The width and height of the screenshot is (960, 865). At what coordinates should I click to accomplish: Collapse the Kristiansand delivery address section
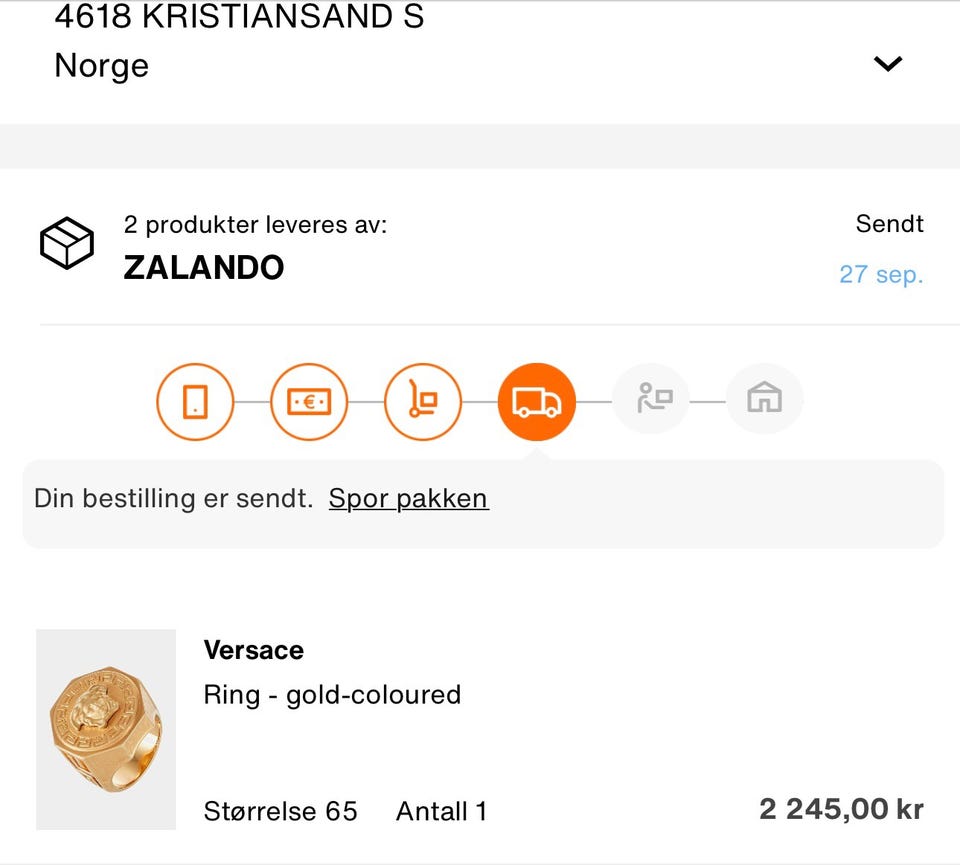[887, 63]
